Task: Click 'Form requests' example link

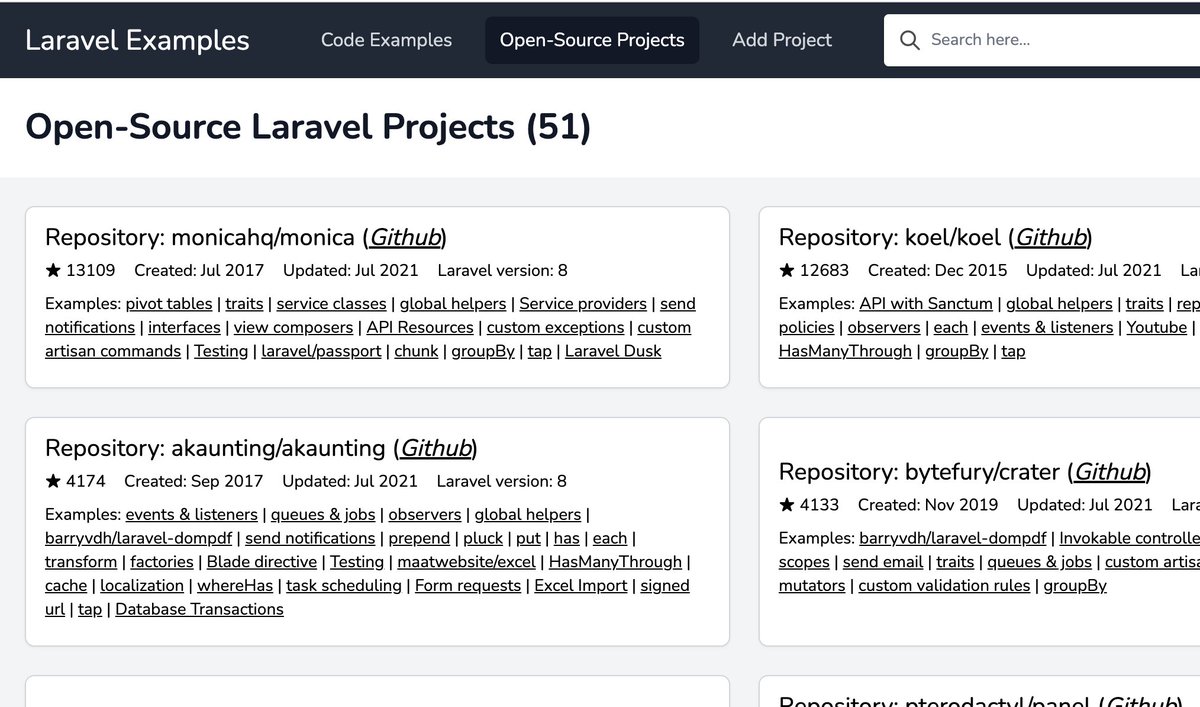Action: tap(468, 586)
